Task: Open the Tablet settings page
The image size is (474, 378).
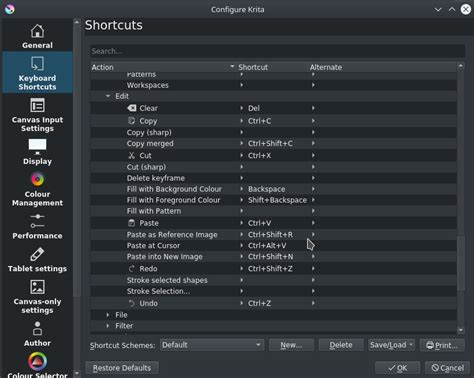Action: tap(37, 260)
